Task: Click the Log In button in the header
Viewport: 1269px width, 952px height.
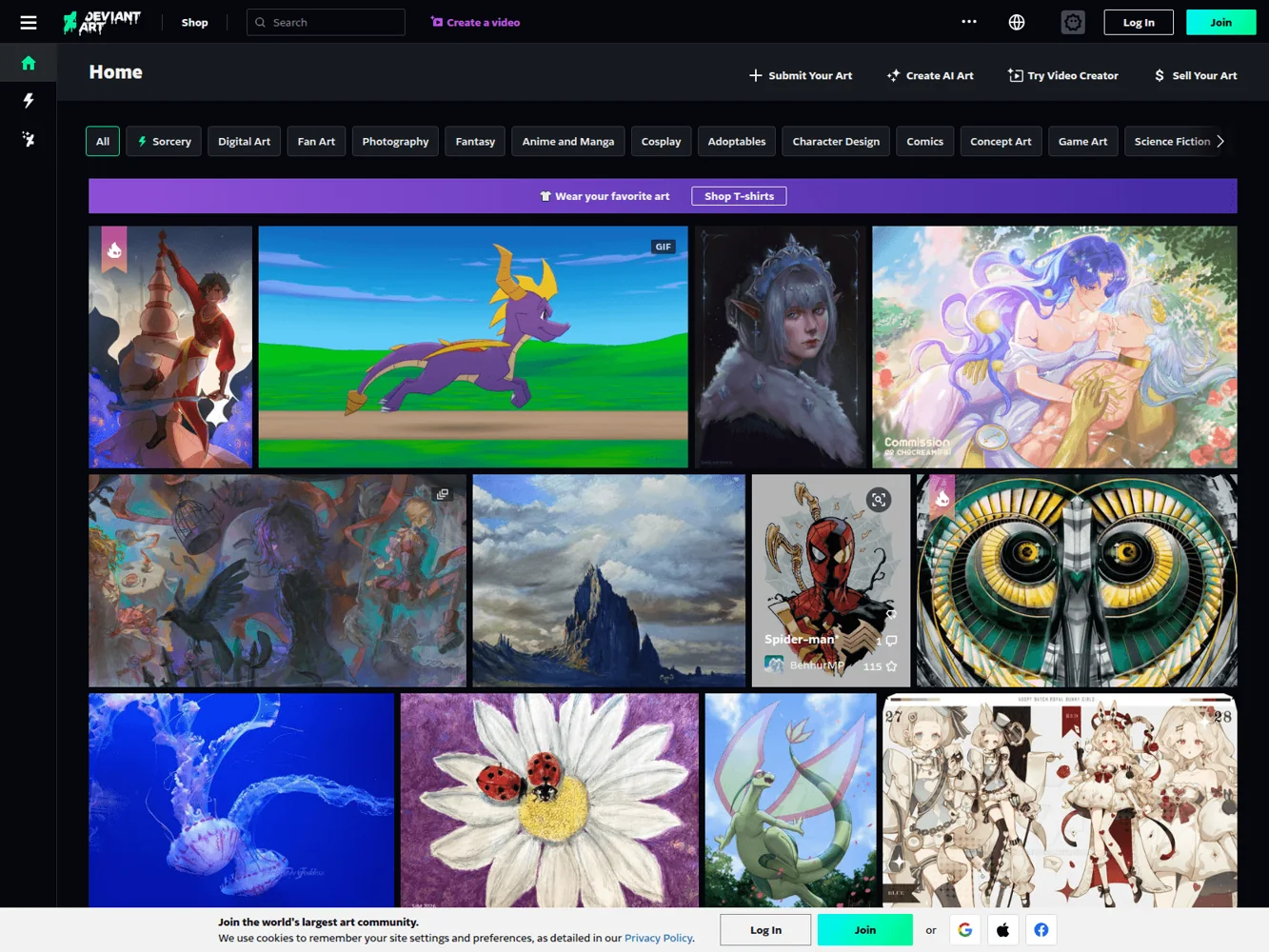Action: click(1139, 22)
